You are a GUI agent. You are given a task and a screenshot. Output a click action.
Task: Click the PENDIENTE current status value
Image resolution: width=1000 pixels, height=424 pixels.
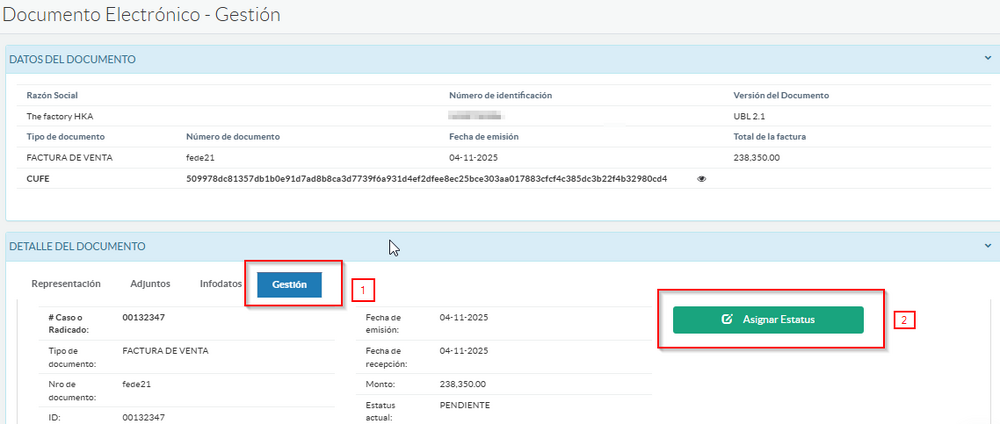pos(464,405)
